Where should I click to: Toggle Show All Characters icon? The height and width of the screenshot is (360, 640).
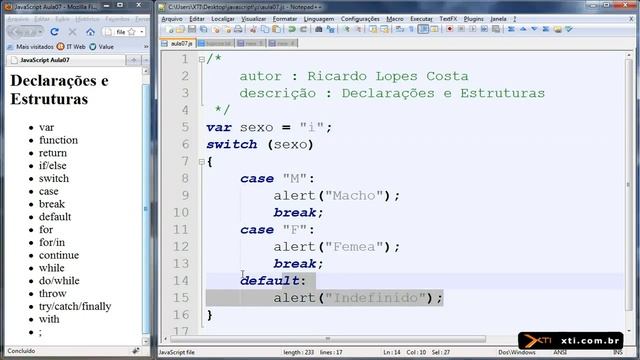pyautogui.click(x=411, y=29)
